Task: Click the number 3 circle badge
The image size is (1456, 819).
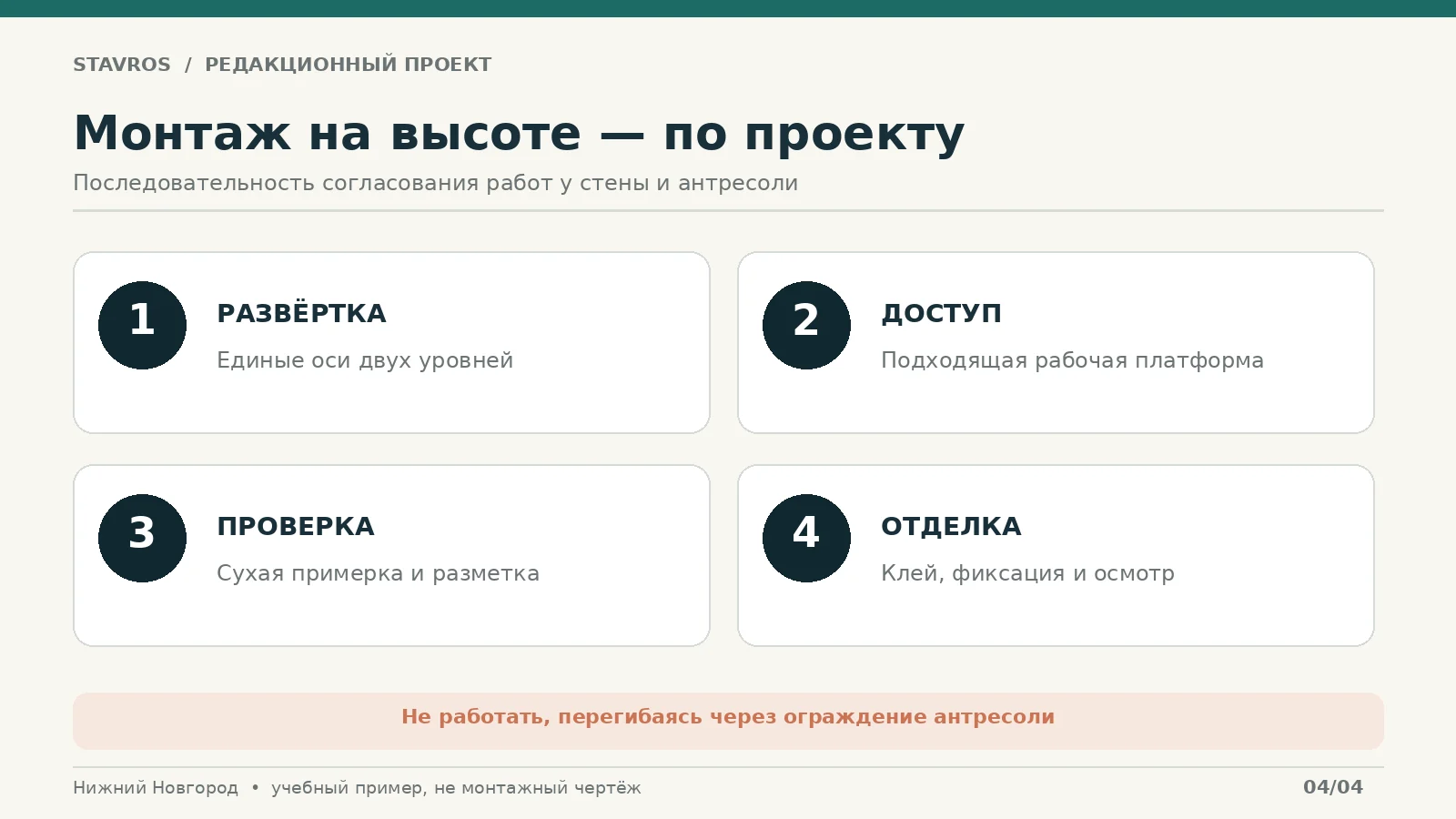Action: click(142, 538)
